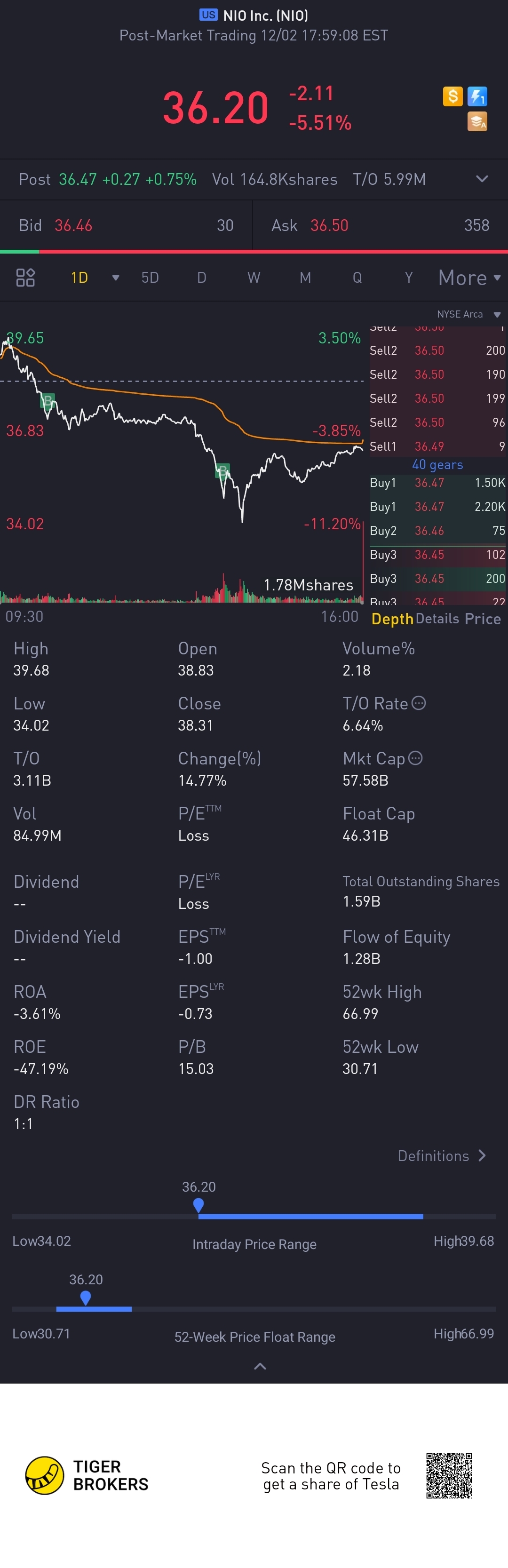The height and width of the screenshot is (1568, 508).
Task: Open the Definitions link
Action: (x=442, y=1156)
